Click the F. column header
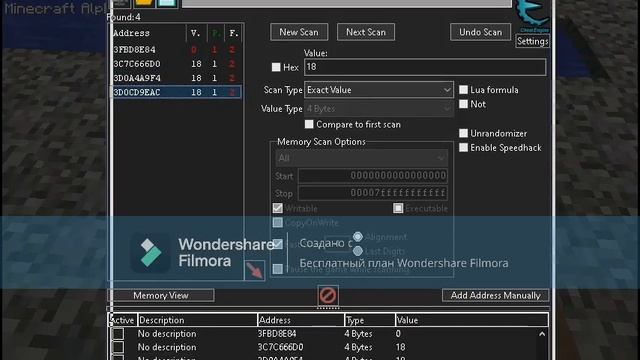 (x=233, y=33)
